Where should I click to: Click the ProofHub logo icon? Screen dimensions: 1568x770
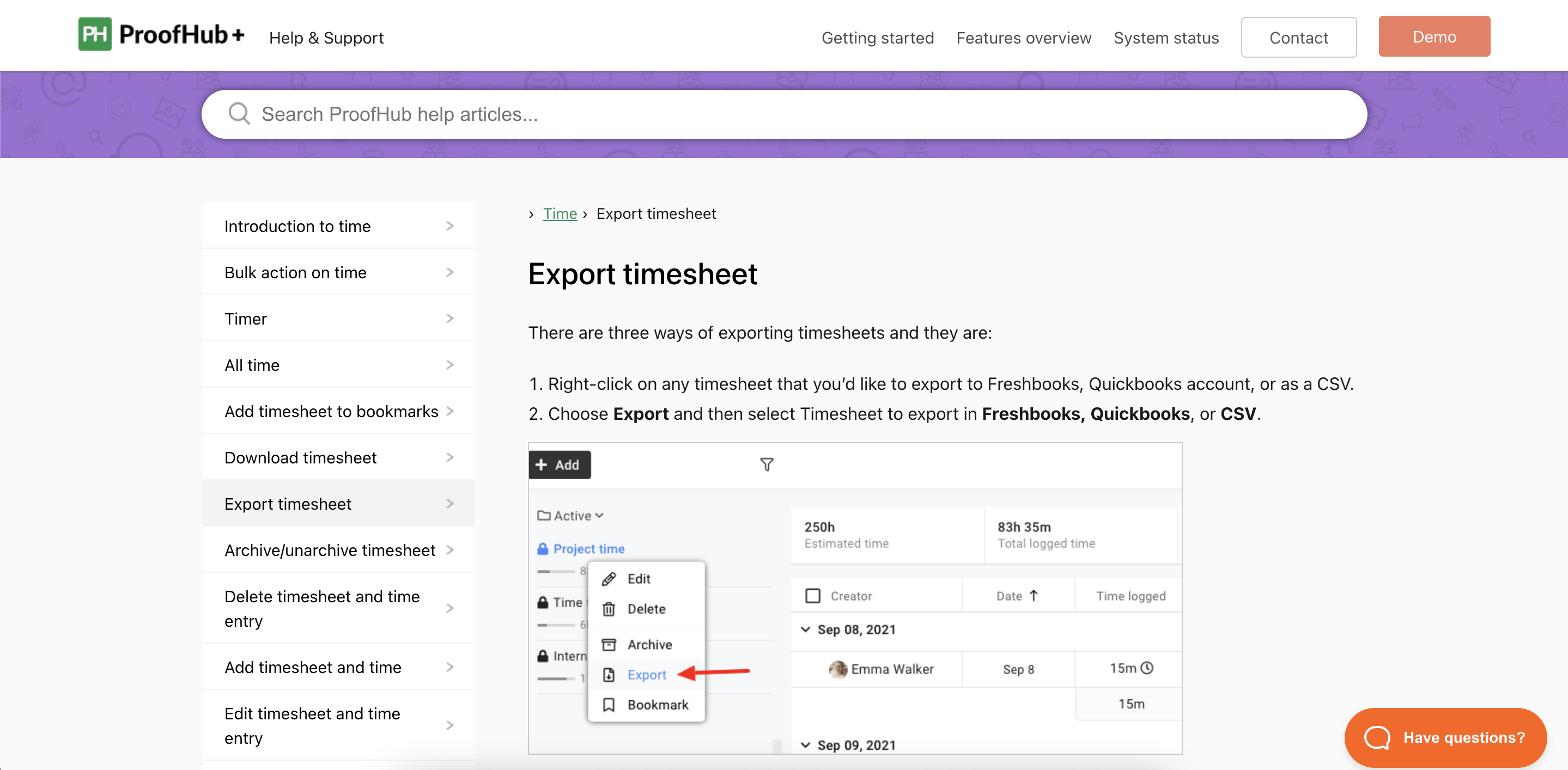tap(94, 34)
